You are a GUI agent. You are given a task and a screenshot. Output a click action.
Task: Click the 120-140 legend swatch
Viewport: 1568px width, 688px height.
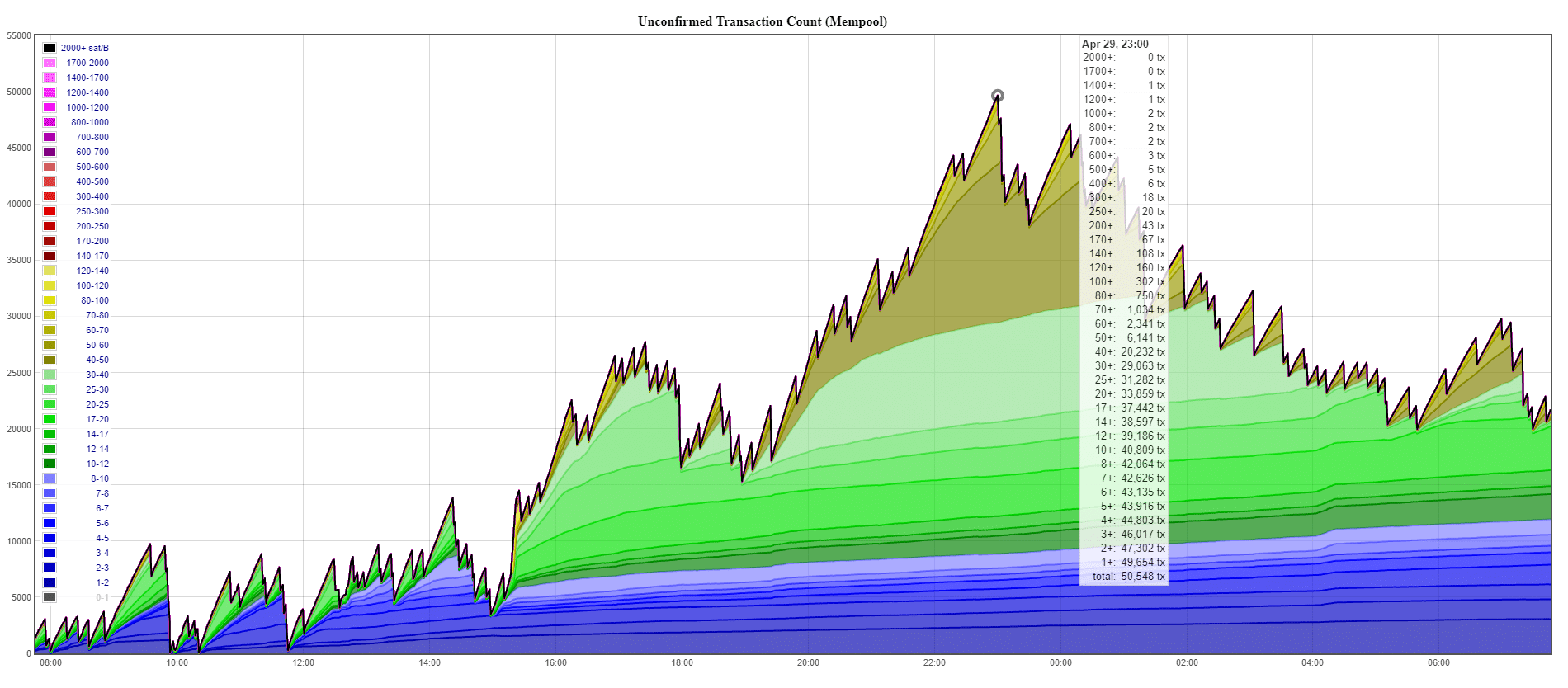[x=50, y=271]
